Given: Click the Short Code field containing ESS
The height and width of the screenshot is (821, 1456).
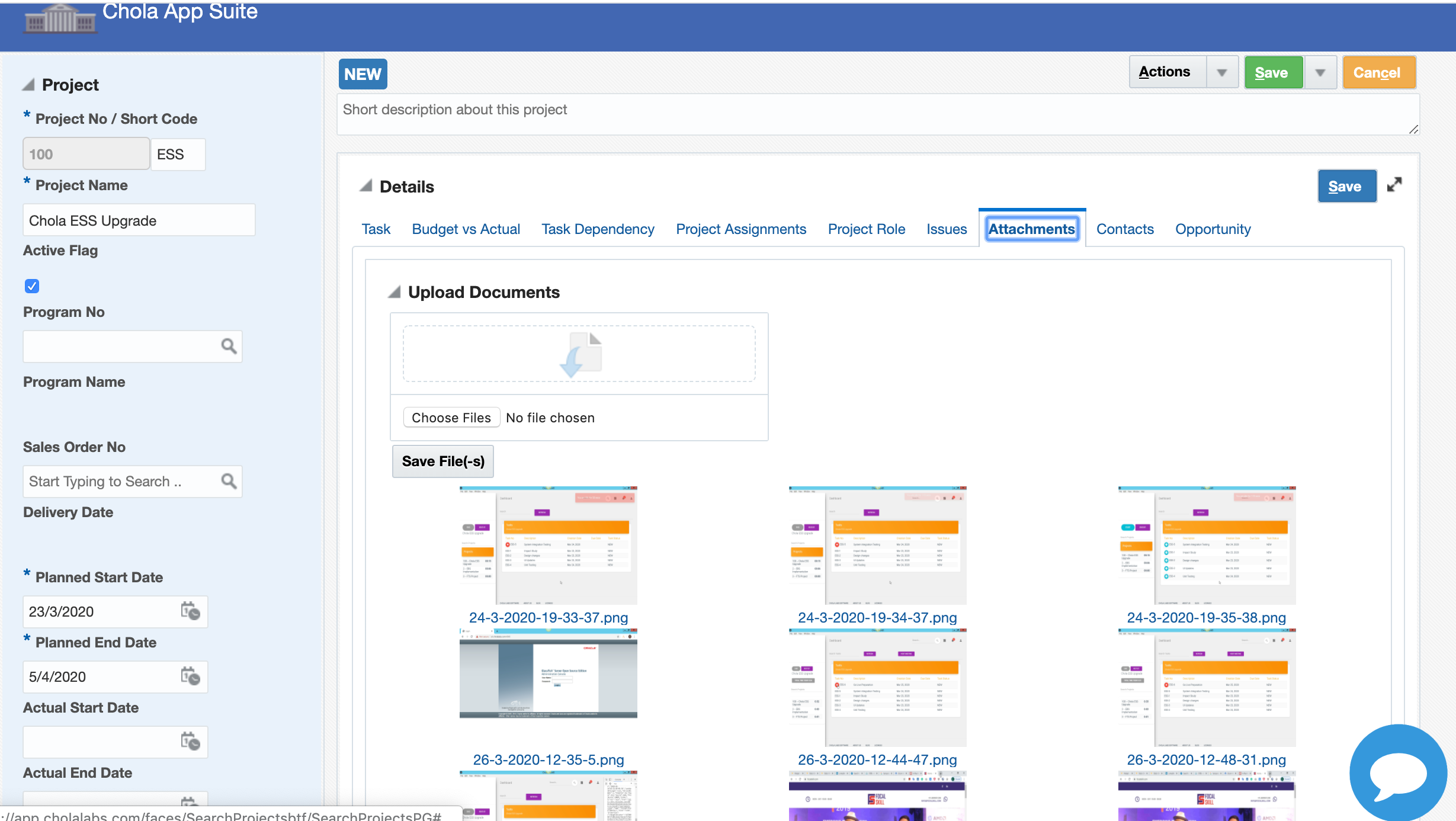Looking at the screenshot, I should [178, 154].
